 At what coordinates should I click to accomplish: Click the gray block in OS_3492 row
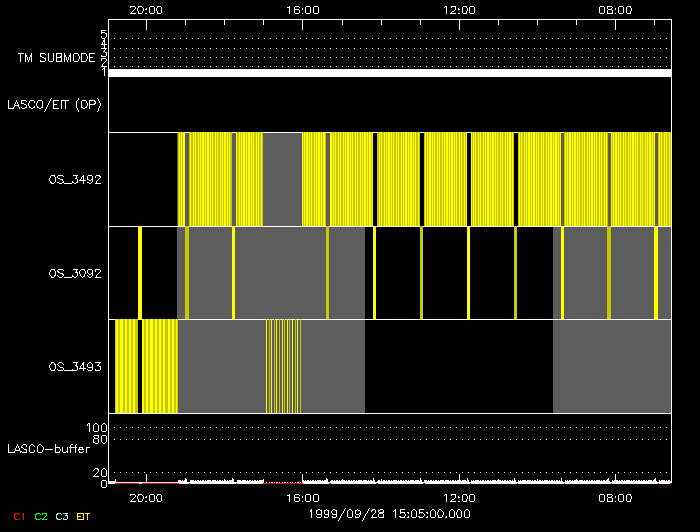click(282, 179)
